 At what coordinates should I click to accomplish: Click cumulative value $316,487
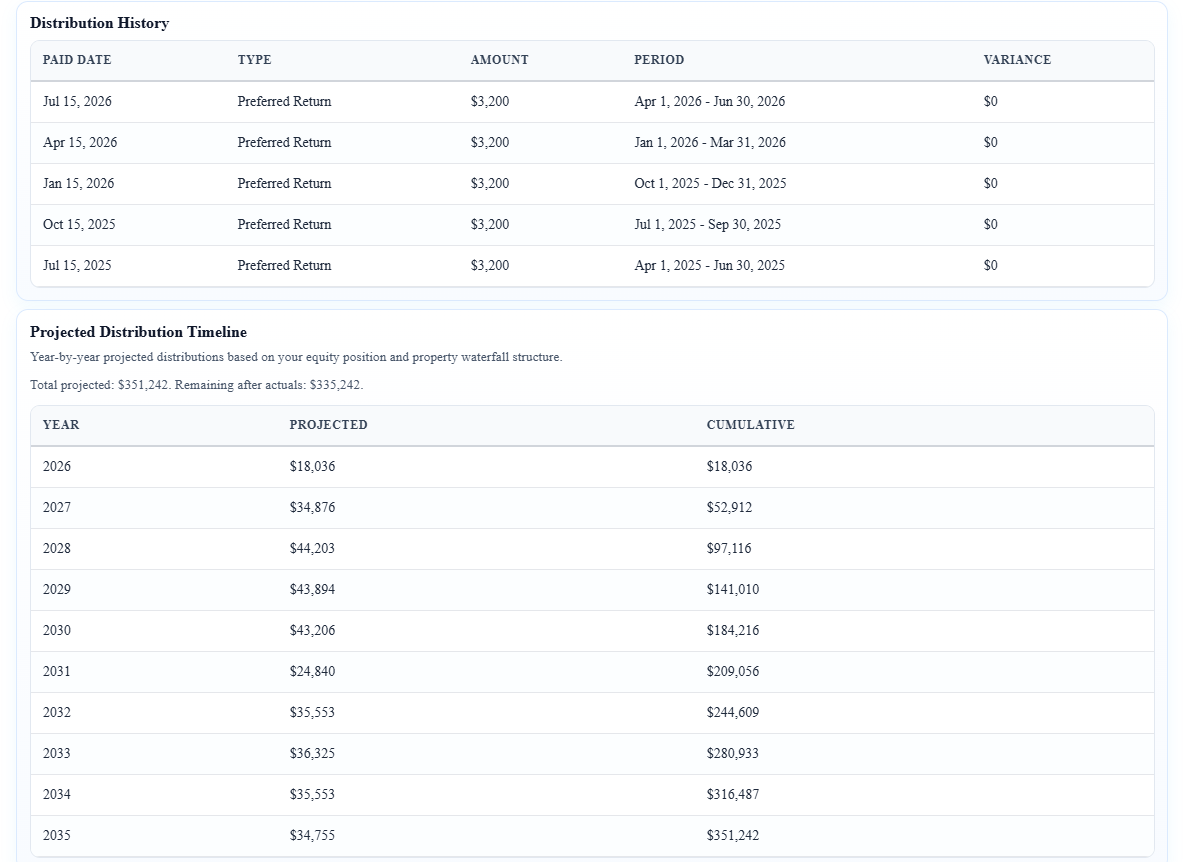coord(733,794)
